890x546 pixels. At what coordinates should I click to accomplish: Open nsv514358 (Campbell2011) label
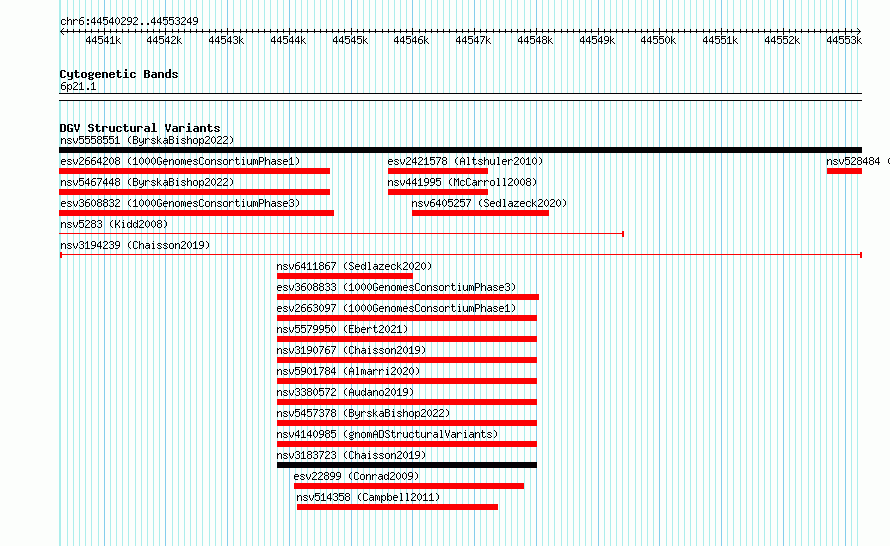click(368, 497)
